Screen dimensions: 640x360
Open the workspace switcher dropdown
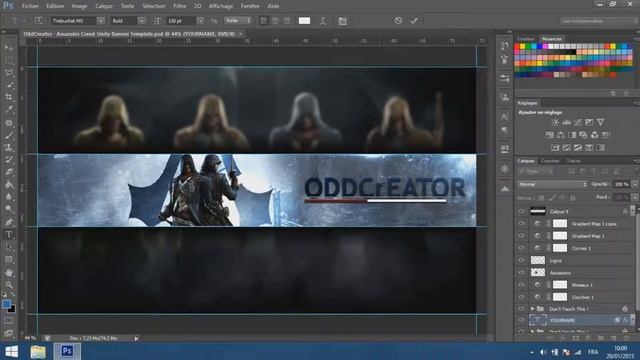pyautogui.click(x=599, y=21)
